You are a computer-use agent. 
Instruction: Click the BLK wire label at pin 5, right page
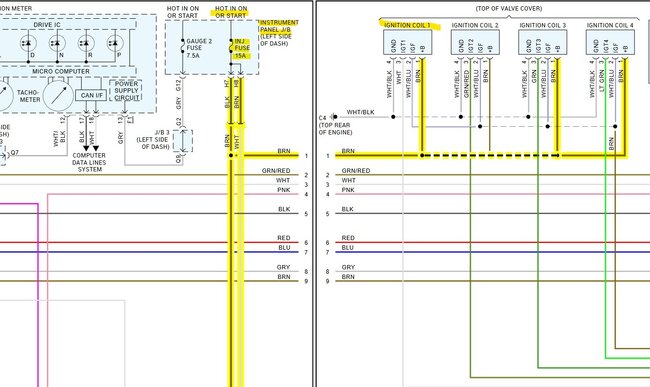coord(347,209)
